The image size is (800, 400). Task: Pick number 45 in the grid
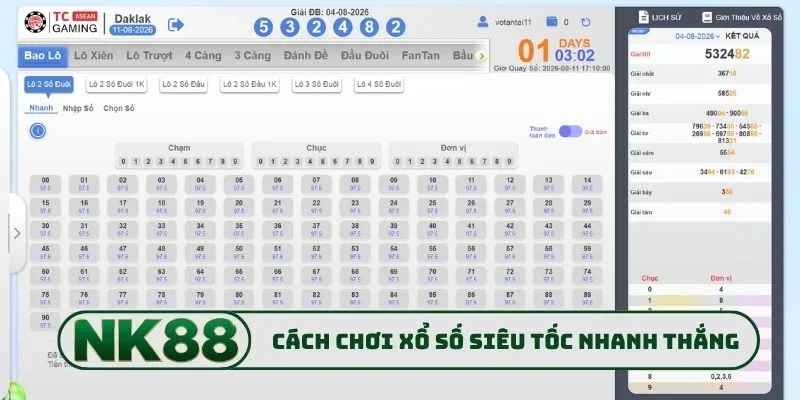(x=45, y=253)
